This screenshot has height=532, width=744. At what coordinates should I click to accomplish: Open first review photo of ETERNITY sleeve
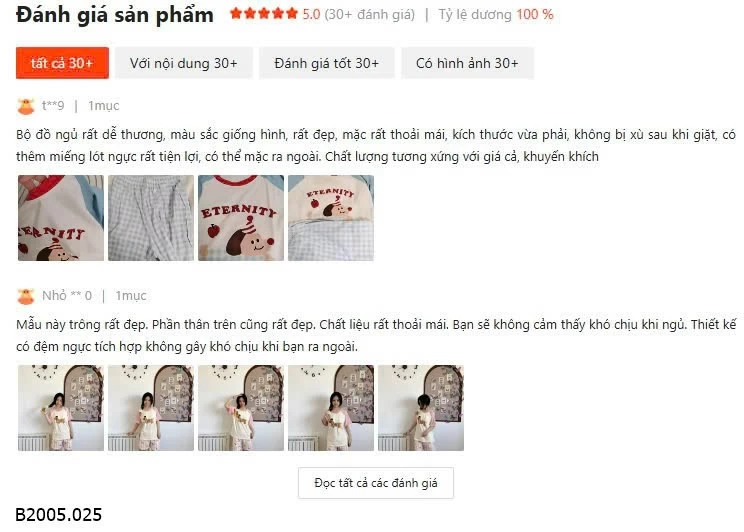[61, 218]
